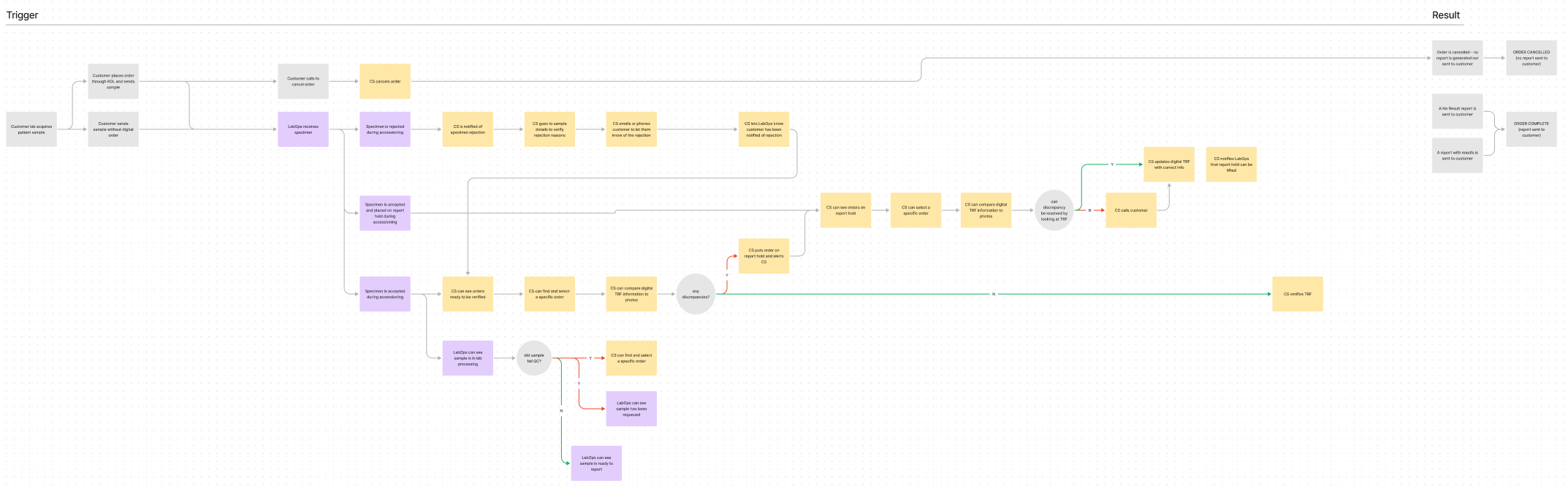
Task: Select 'ORDER CANCELLED' result box
Action: (x=1531, y=58)
